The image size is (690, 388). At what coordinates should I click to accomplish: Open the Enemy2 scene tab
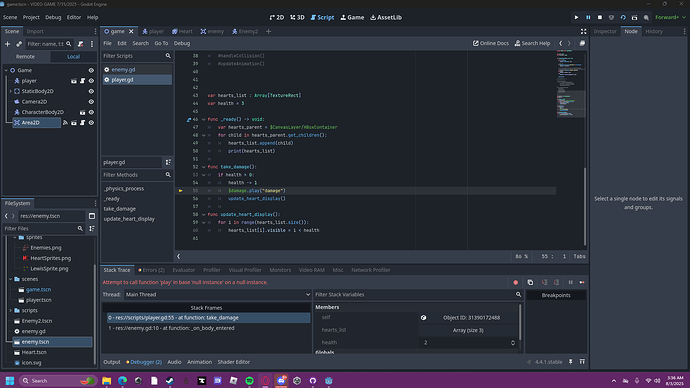(x=245, y=31)
